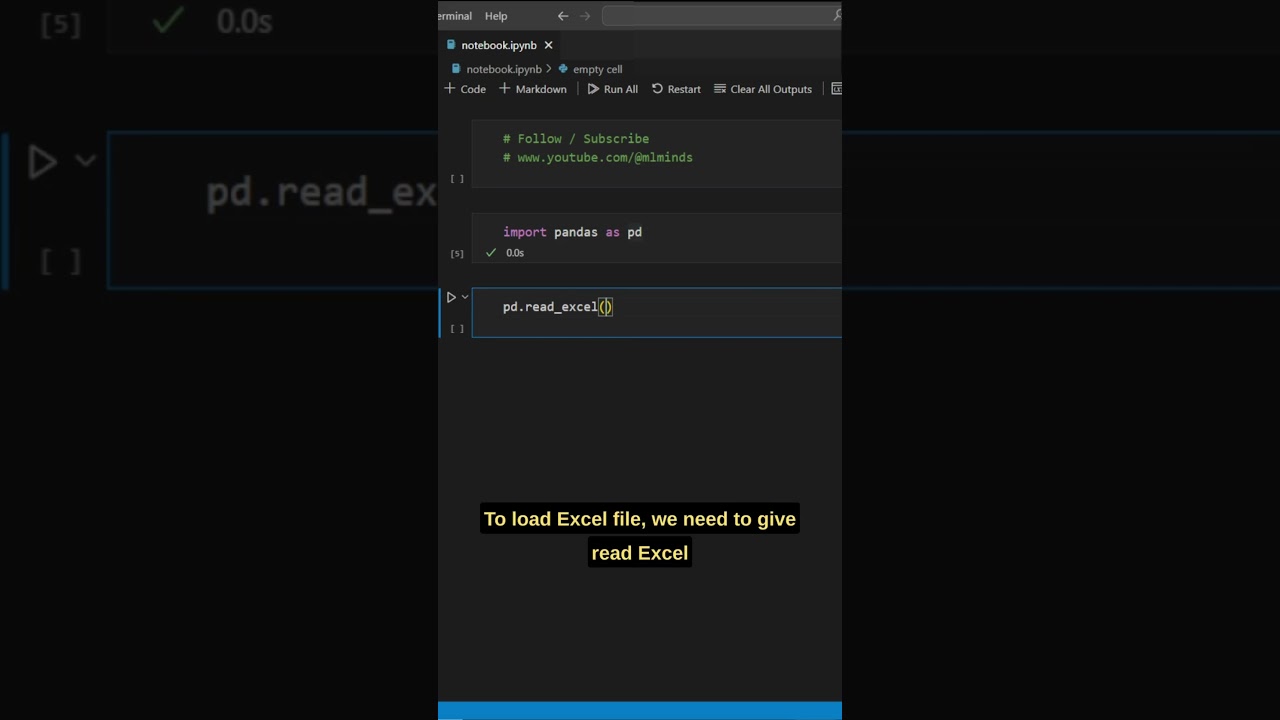Screen dimensions: 1280x720
Task: Click the variables icon at toolbar right edge
Action: point(837,89)
